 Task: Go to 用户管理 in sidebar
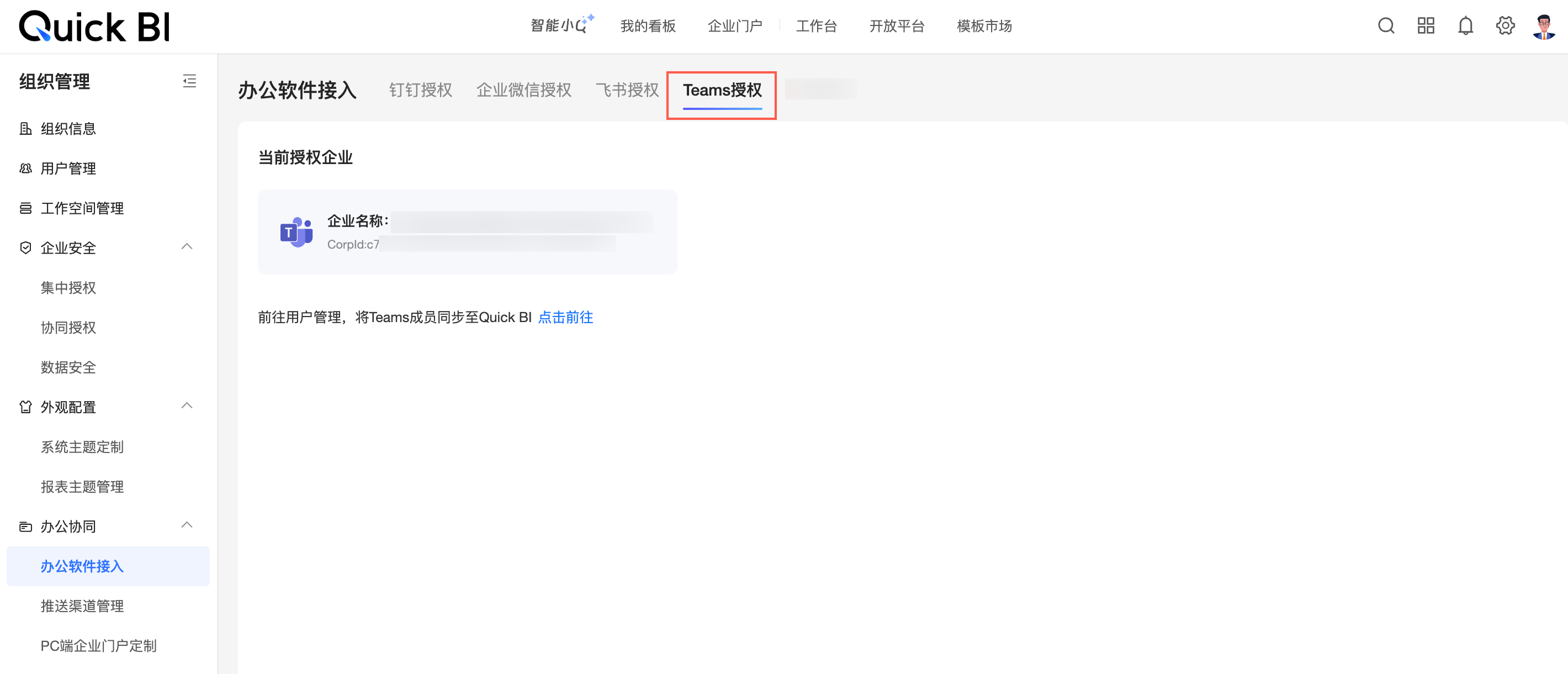[68, 168]
